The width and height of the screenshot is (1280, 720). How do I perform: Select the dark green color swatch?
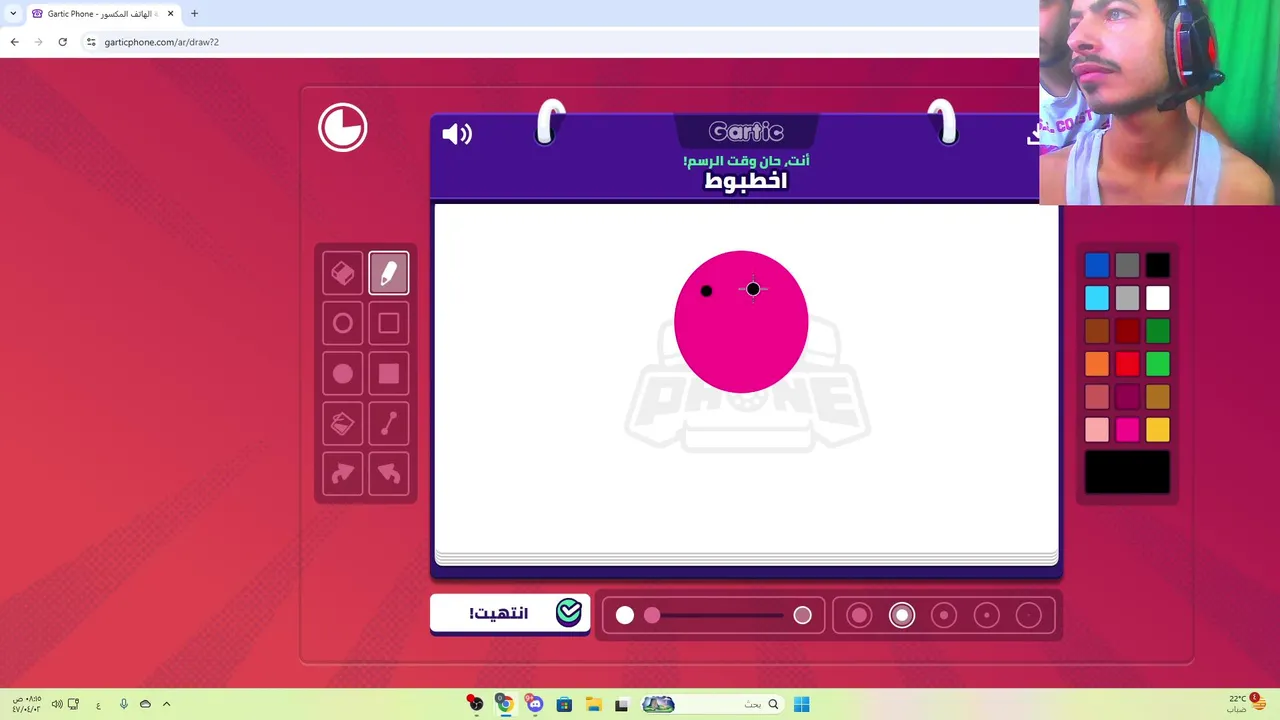tap(1157, 331)
